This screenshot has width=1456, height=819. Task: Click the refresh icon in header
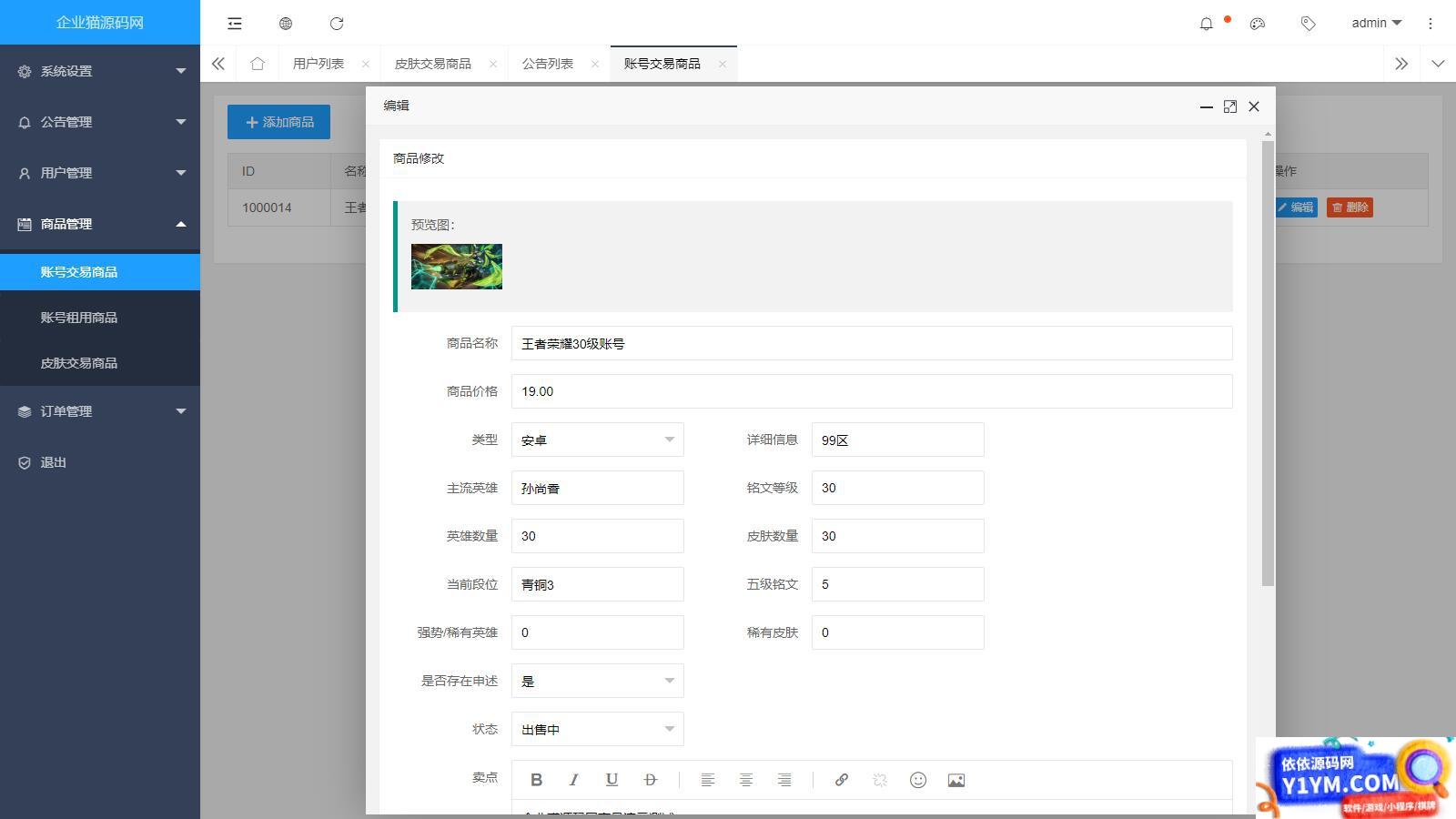pyautogui.click(x=337, y=24)
